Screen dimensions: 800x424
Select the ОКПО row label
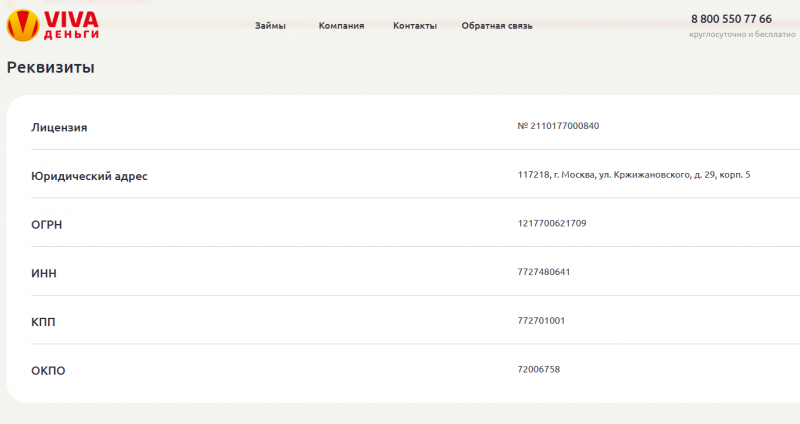[48, 371]
